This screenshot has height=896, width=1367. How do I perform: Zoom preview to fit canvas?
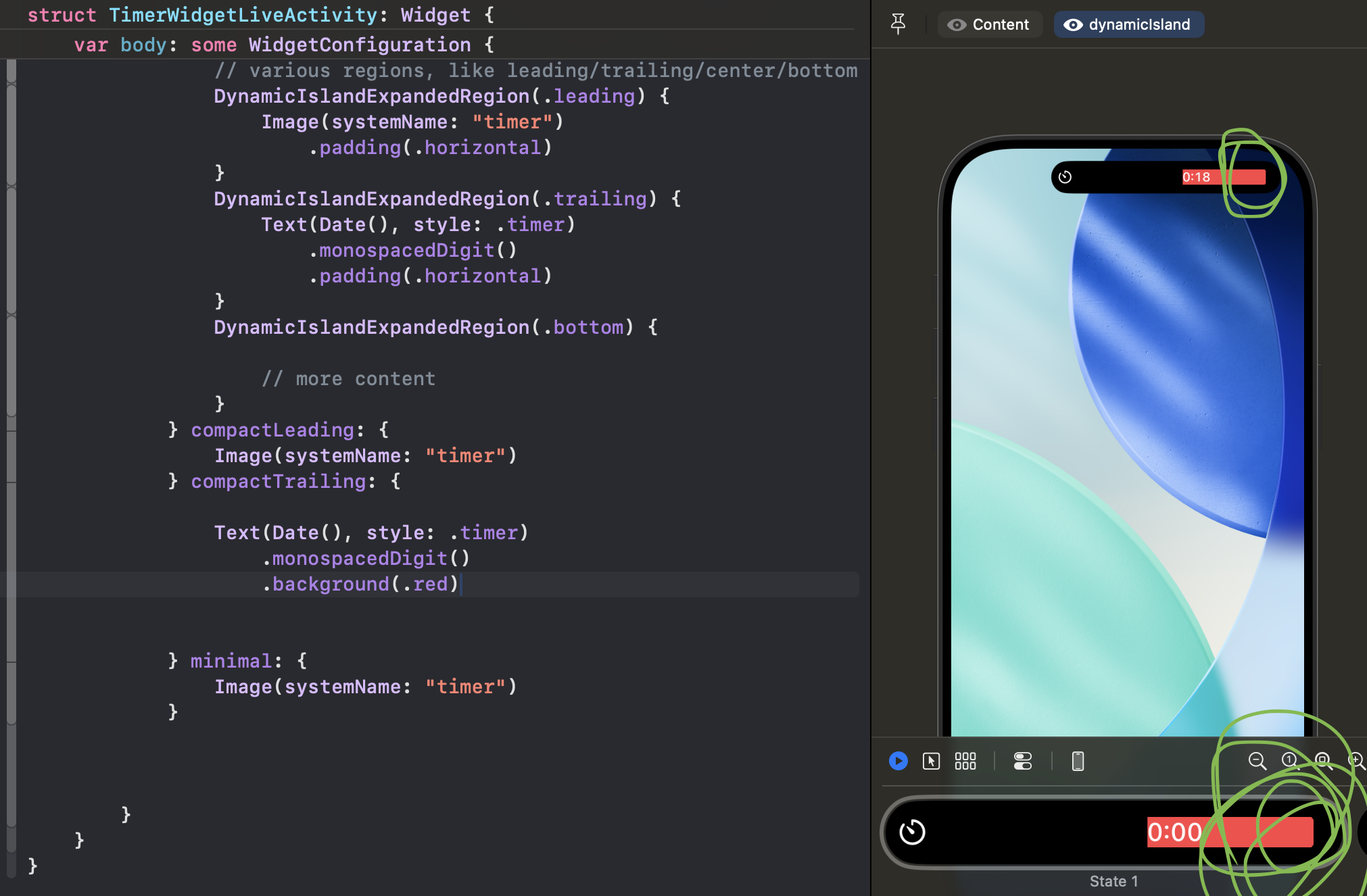(x=1323, y=761)
